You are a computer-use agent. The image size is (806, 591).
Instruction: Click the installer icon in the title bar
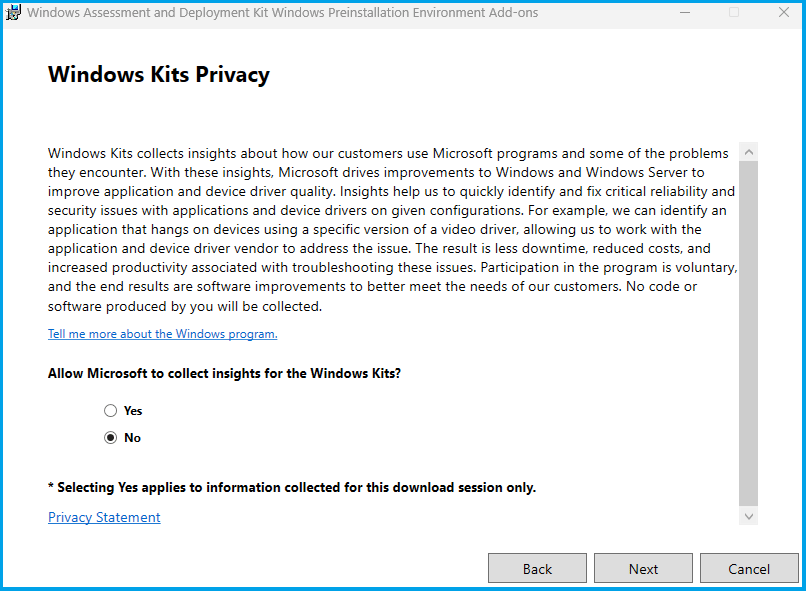13,13
